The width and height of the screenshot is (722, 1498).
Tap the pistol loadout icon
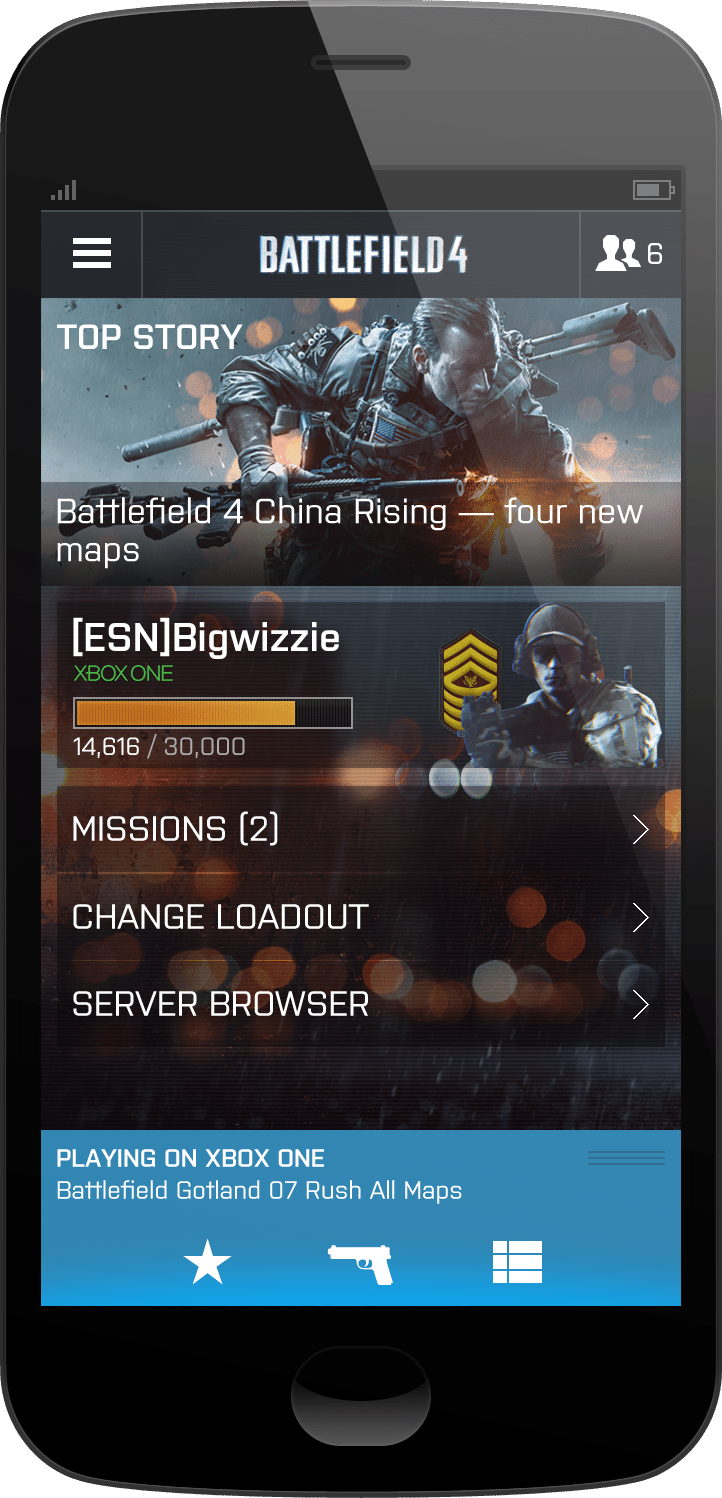[x=361, y=1263]
